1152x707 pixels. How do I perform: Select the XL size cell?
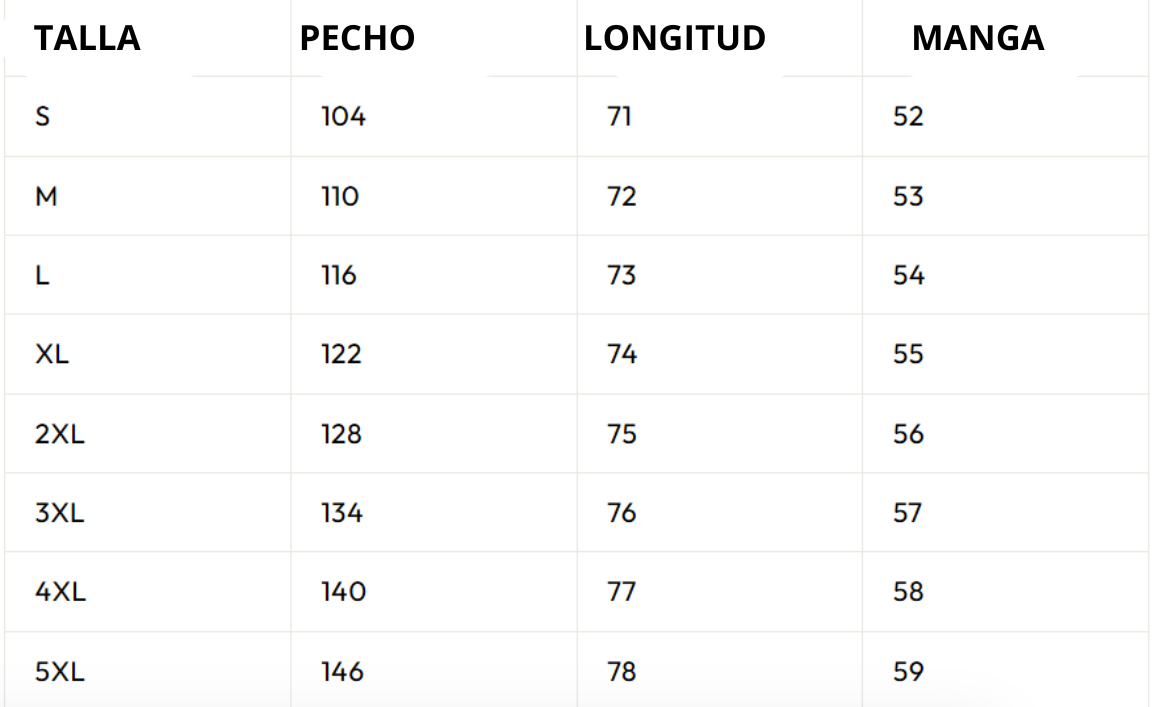52,354
